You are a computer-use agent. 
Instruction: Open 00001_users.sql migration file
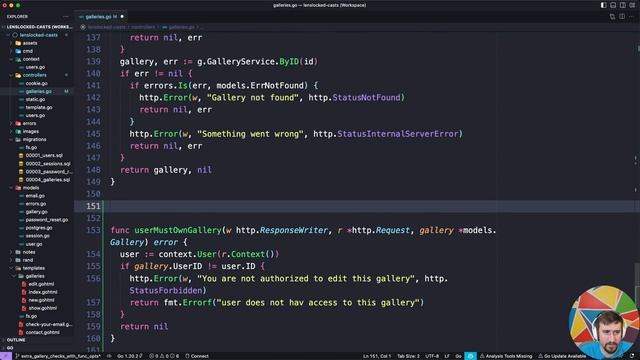tap(44, 156)
